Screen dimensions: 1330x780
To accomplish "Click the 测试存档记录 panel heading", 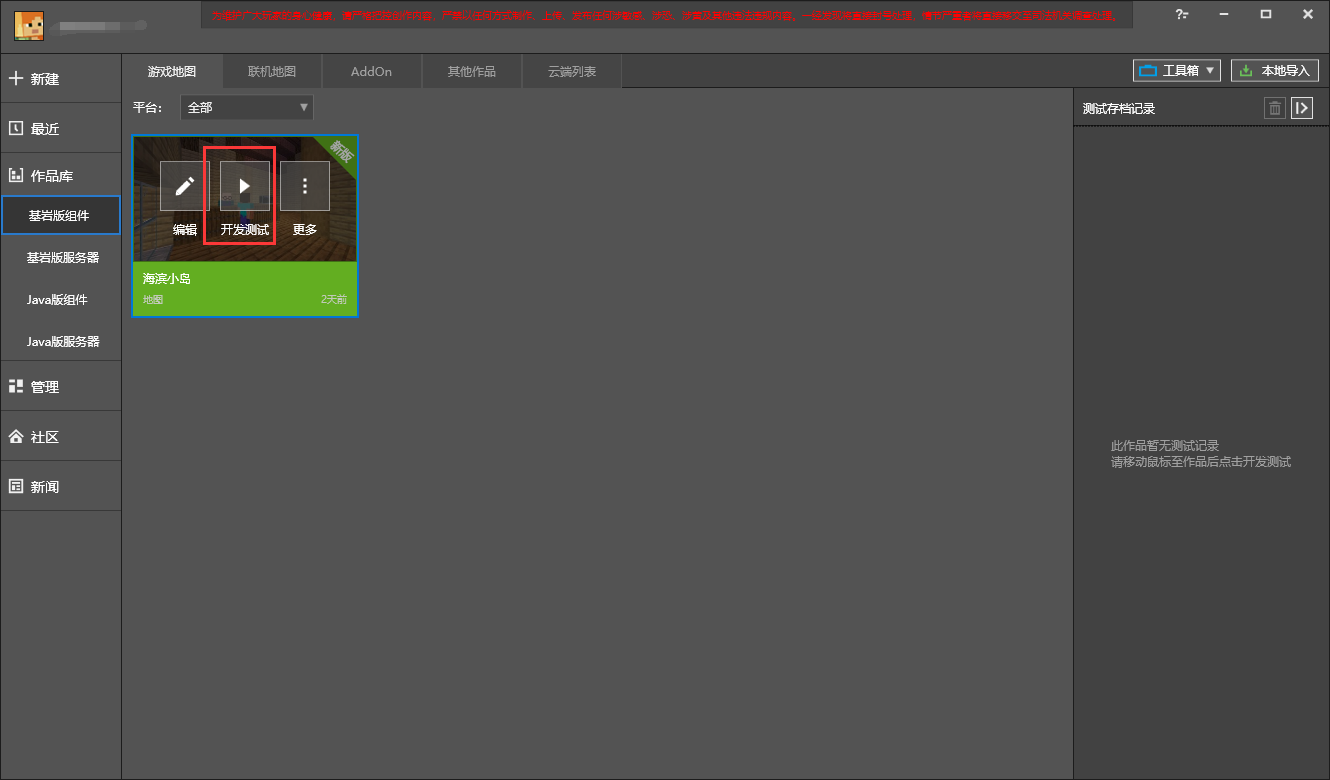I will point(1119,108).
